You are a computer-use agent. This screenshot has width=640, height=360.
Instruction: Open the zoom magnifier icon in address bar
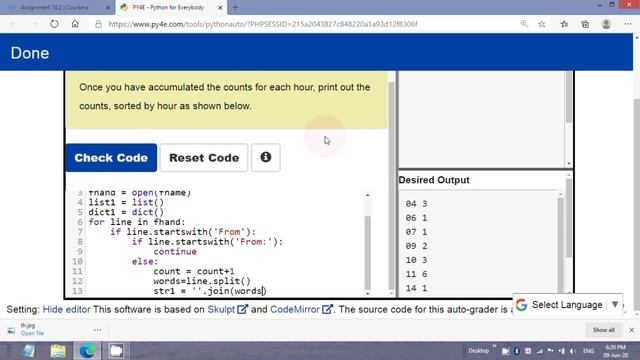pos(524,24)
